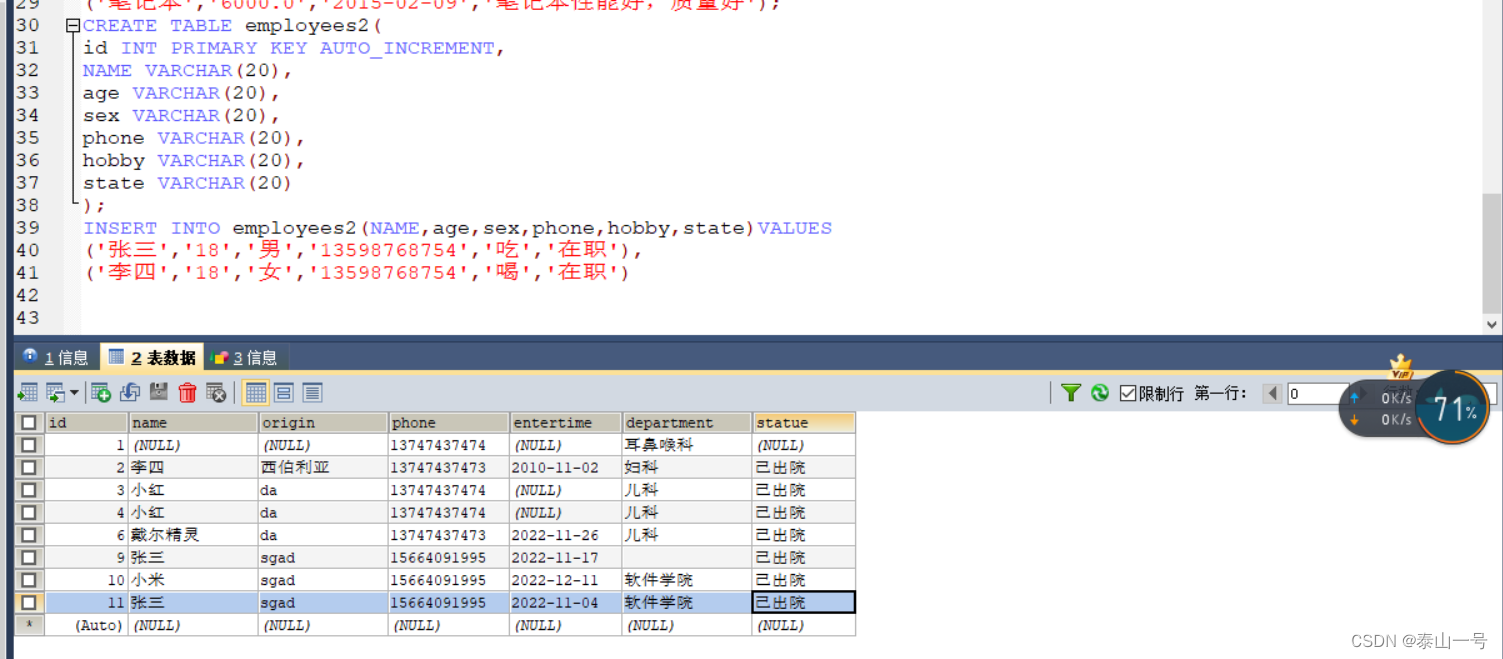The image size is (1503, 659).
Task: Collapse the CREATE TABLE code fold
Action: tap(72, 25)
